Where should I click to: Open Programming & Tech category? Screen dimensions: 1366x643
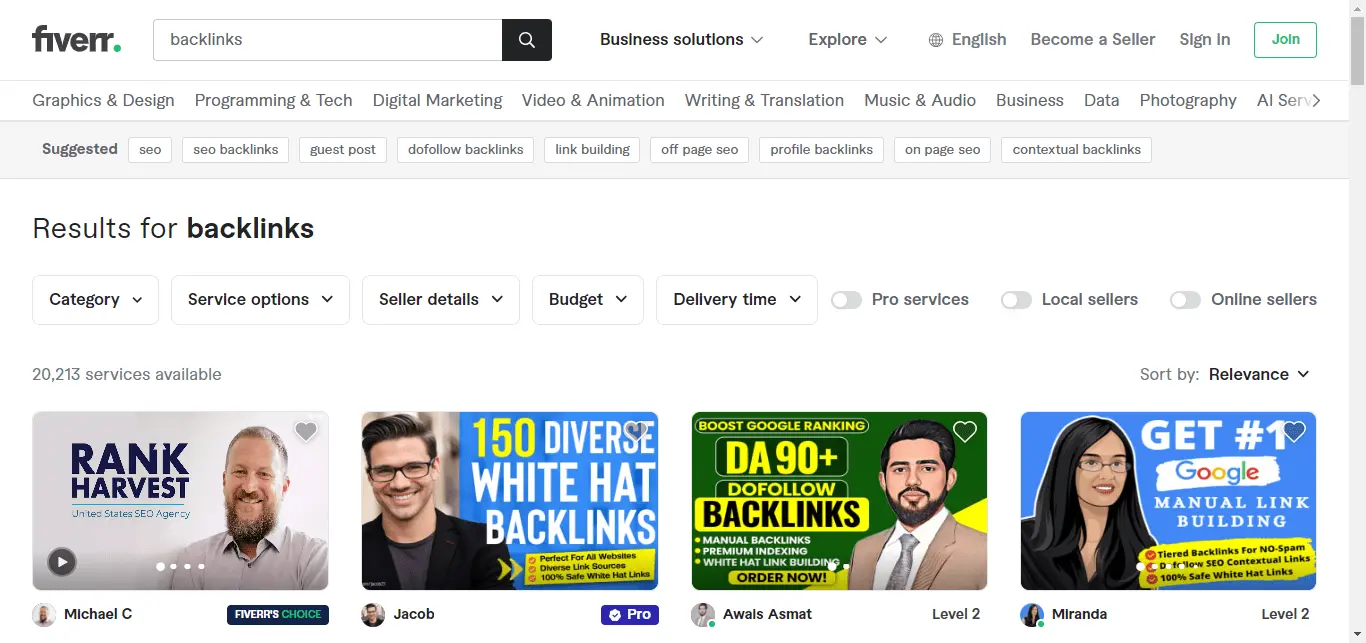273,100
